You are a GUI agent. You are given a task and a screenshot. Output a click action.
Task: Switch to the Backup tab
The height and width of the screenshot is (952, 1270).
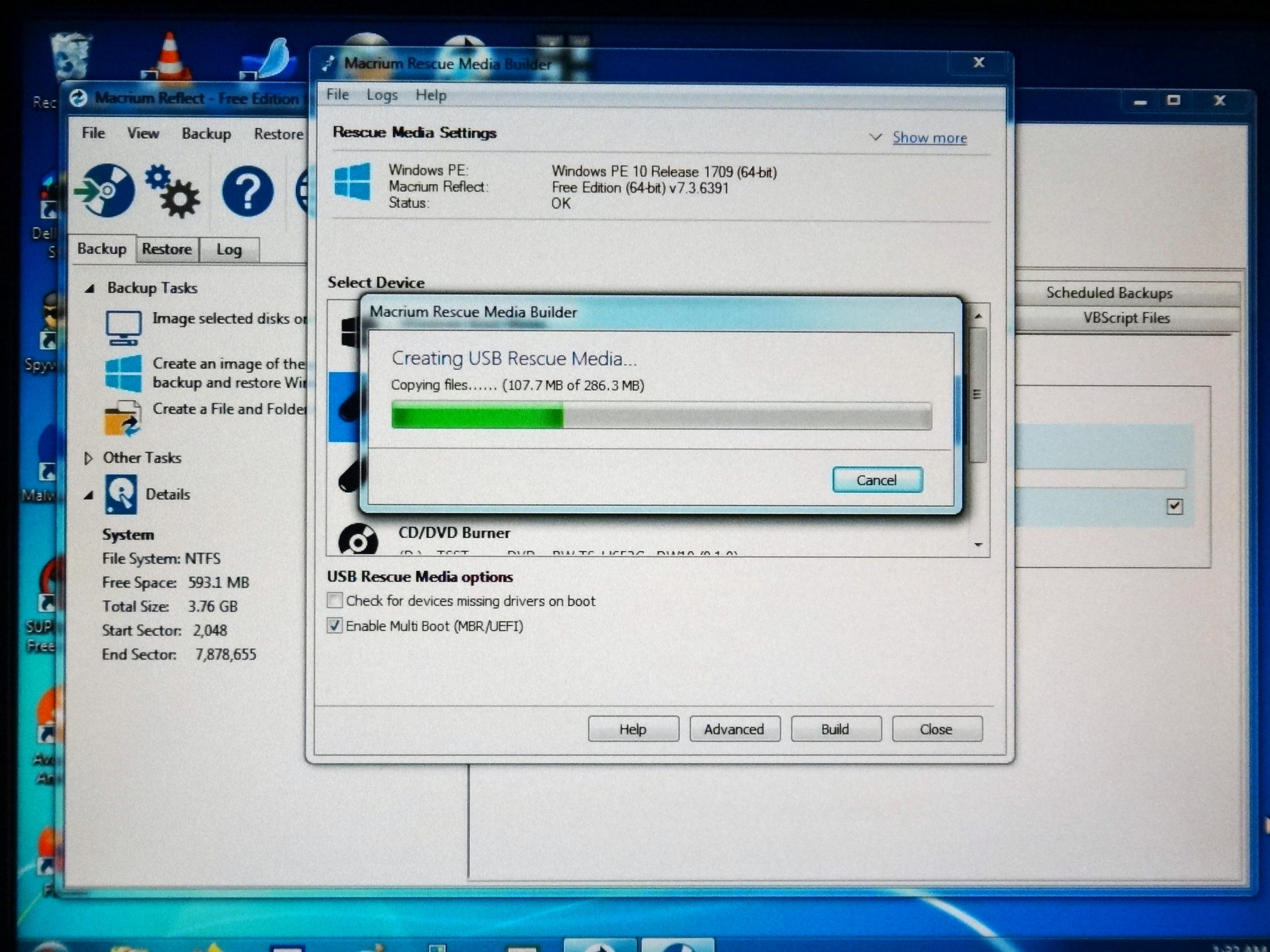click(102, 249)
